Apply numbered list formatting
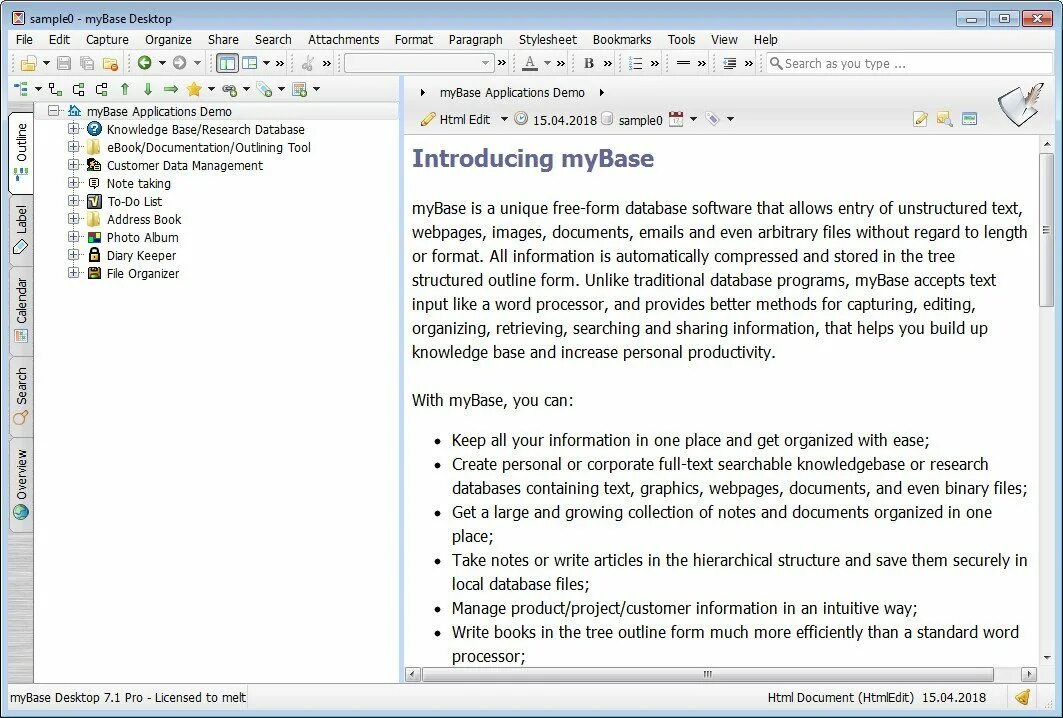1063x718 pixels. (635, 63)
